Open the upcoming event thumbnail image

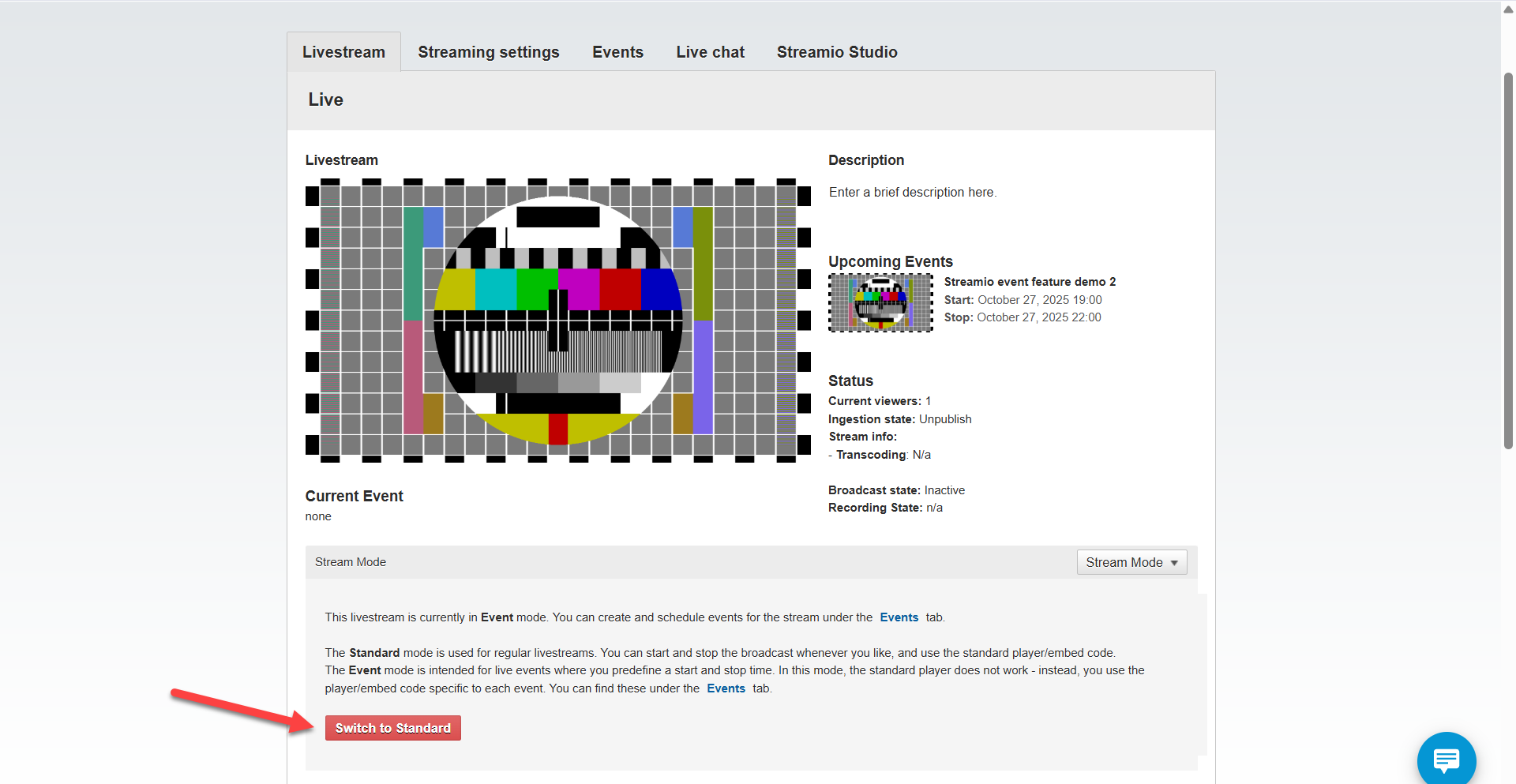pyautogui.click(x=880, y=302)
